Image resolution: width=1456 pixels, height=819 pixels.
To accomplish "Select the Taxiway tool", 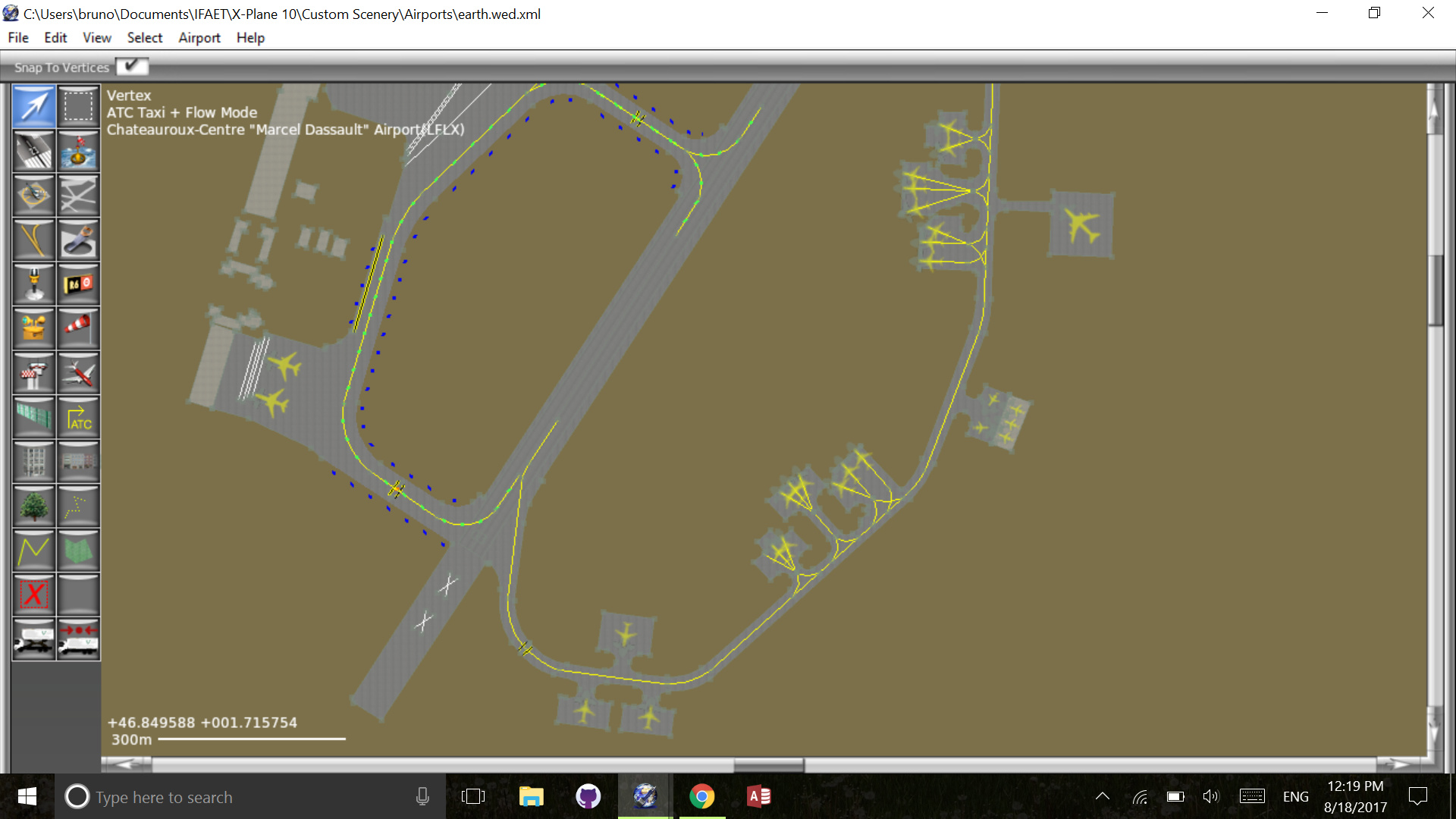I will tap(78, 195).
